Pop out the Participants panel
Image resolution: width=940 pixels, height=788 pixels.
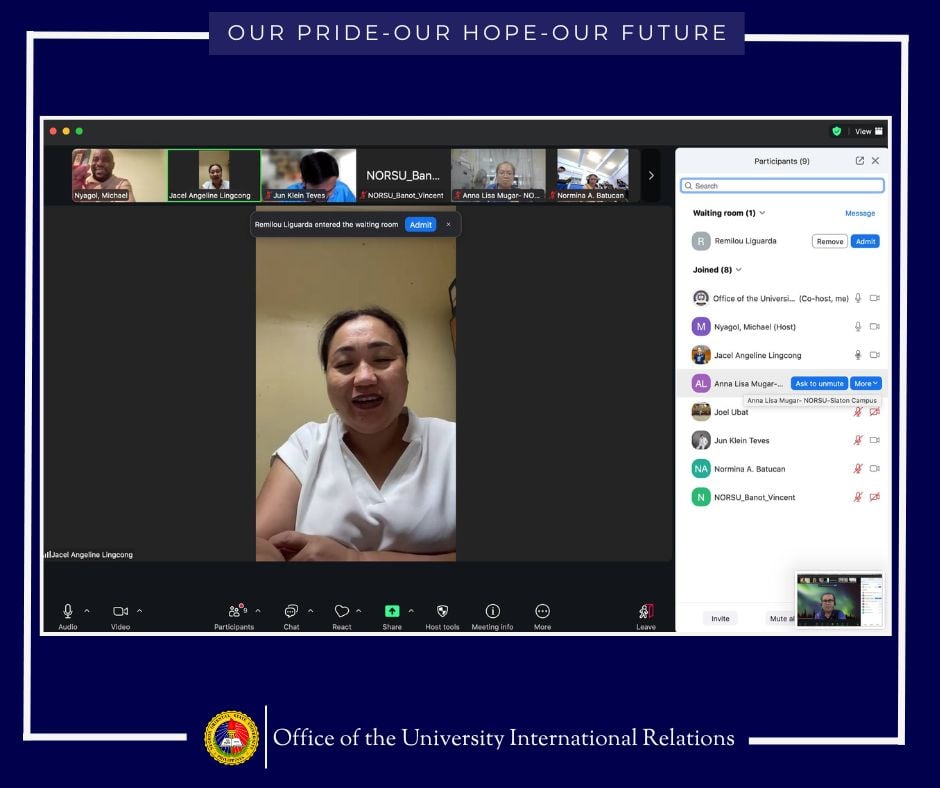click(859, 161)
